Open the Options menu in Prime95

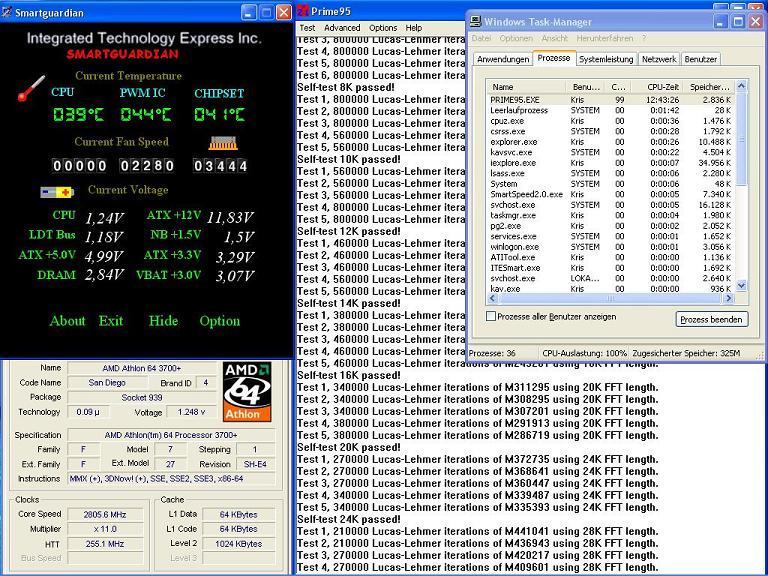(x=383, y=28)
